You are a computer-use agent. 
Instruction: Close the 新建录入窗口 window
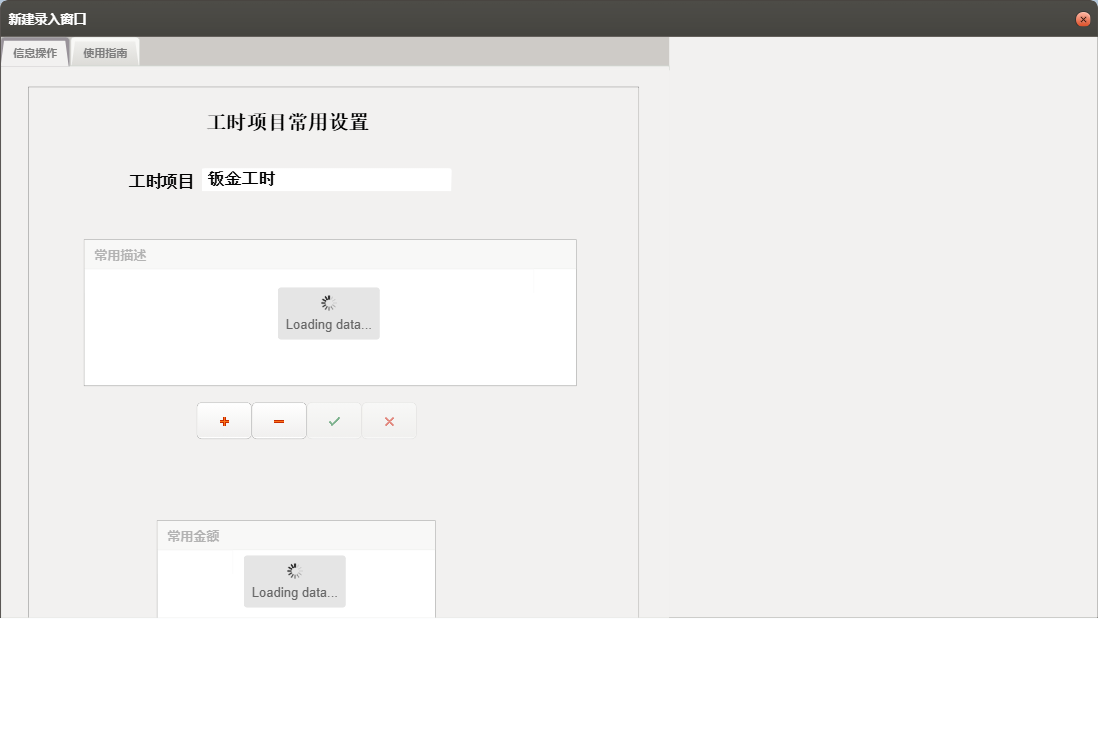point(1083,19)
